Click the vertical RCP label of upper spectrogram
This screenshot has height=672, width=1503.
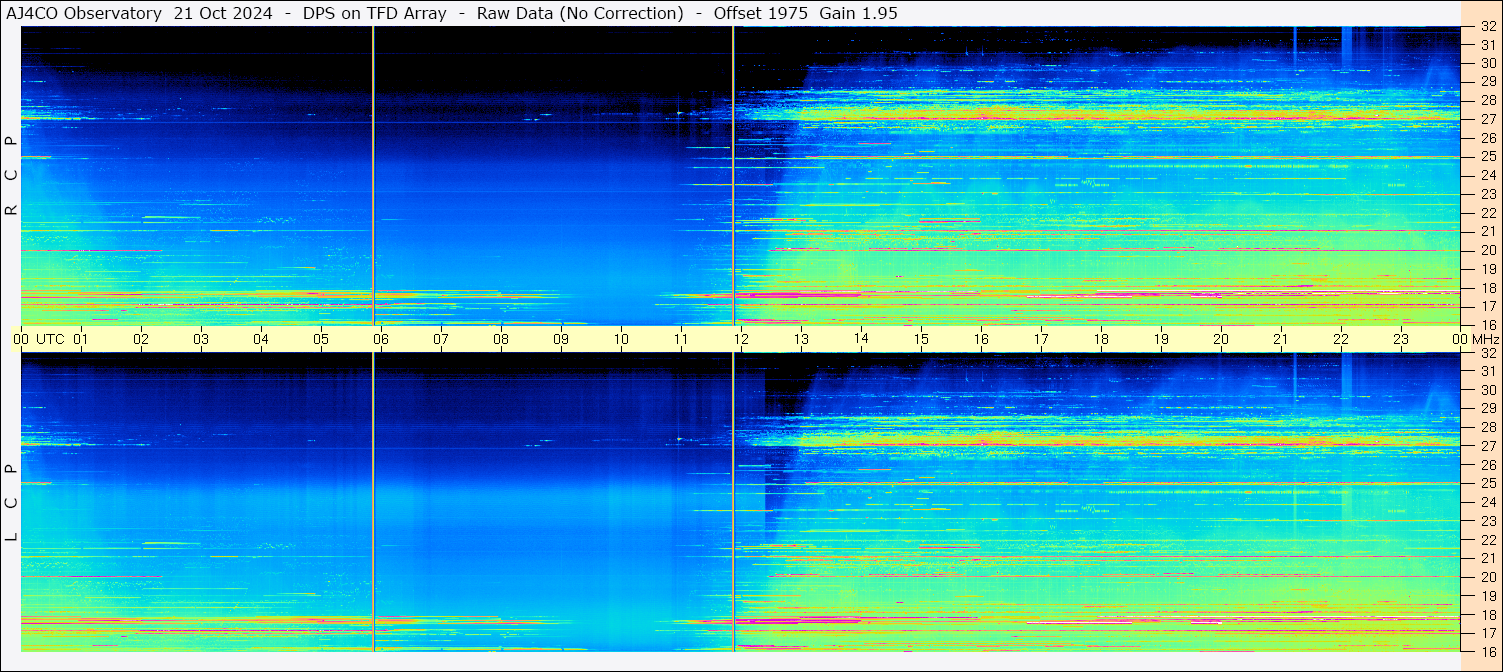pyautogui.click(x=11, y=176)
